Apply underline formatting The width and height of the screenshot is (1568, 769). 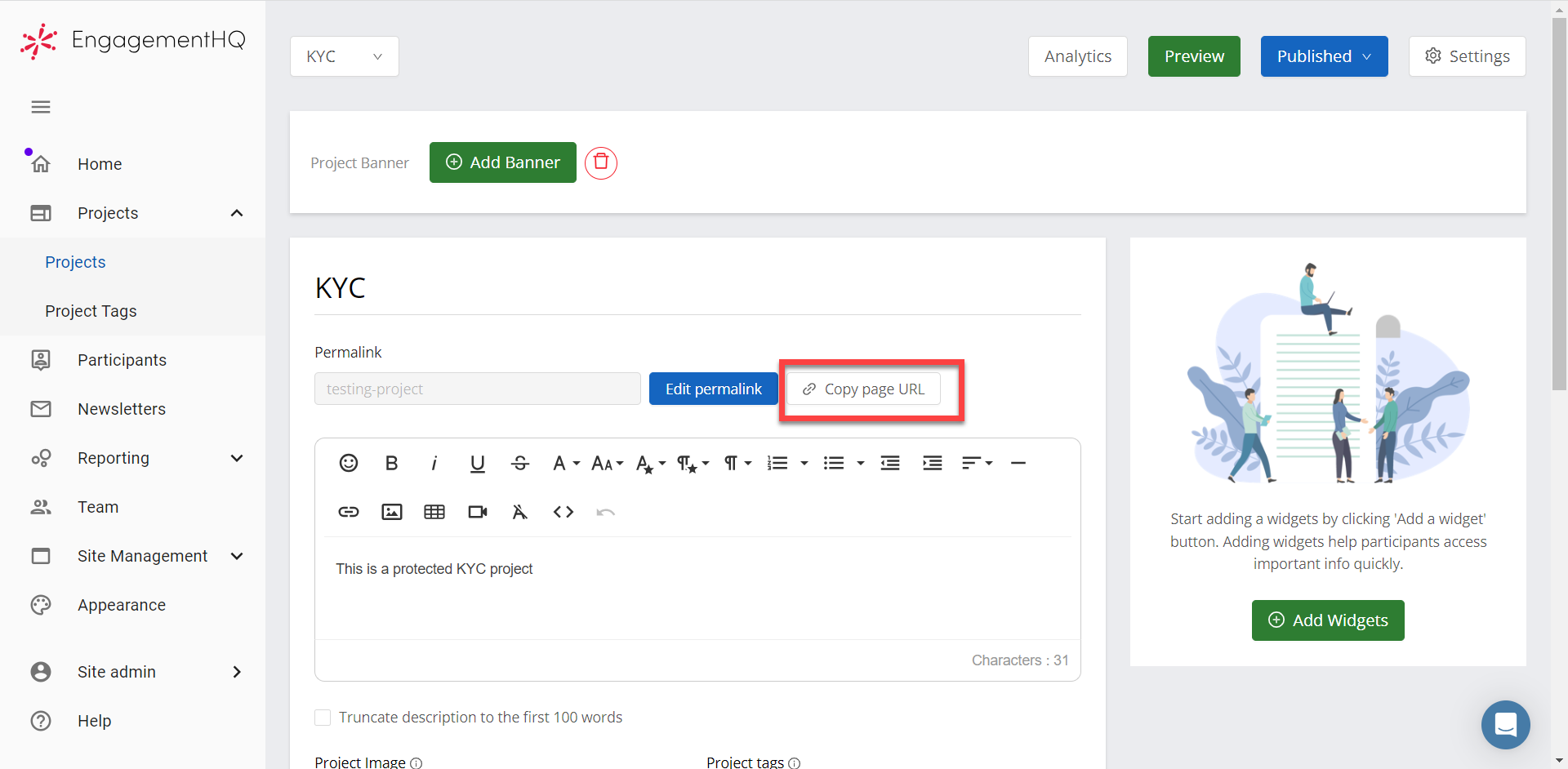point(478,464)
